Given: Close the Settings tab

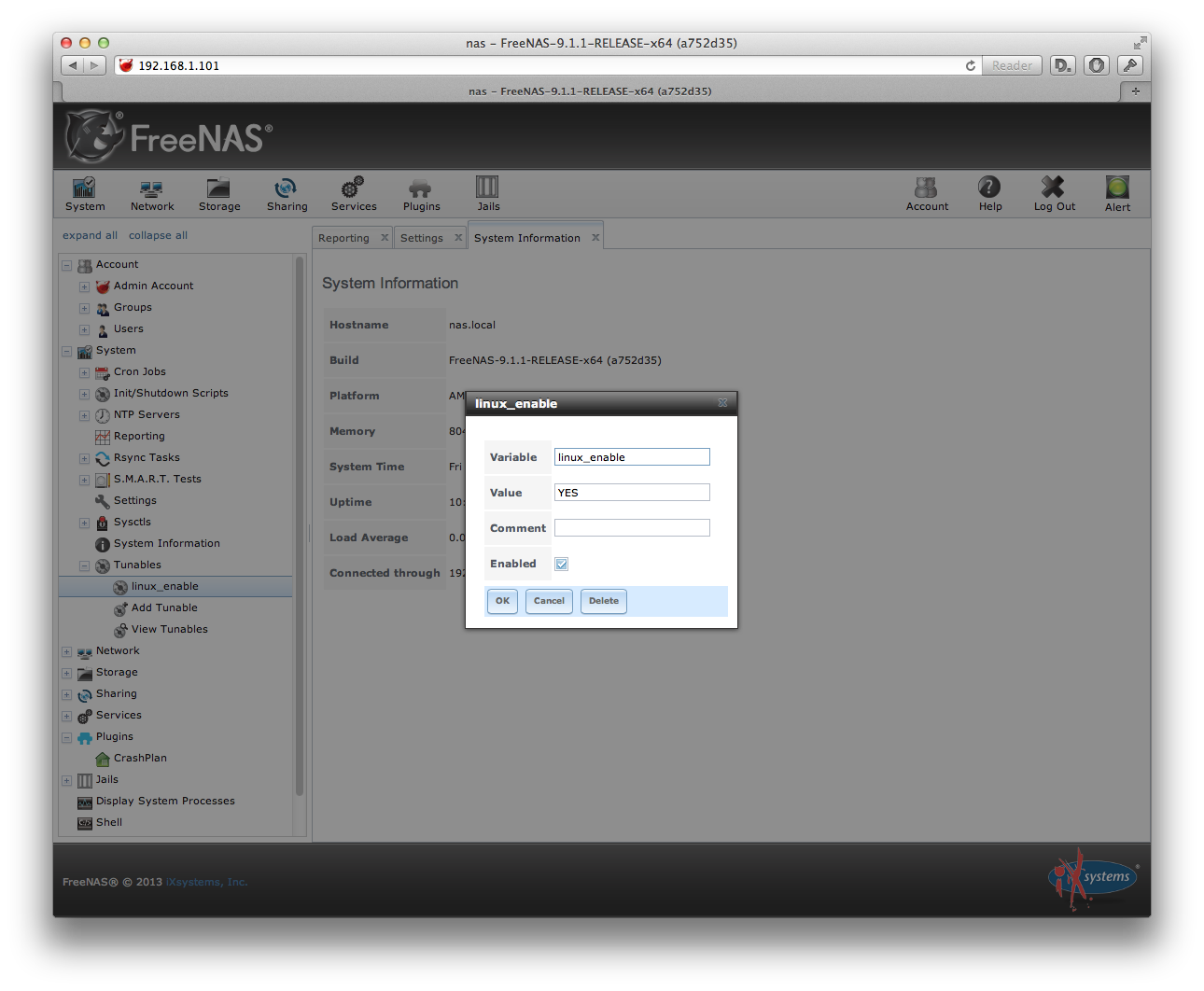Looking at the screenshot, I should pyautogui.click(x=458, y=238).
